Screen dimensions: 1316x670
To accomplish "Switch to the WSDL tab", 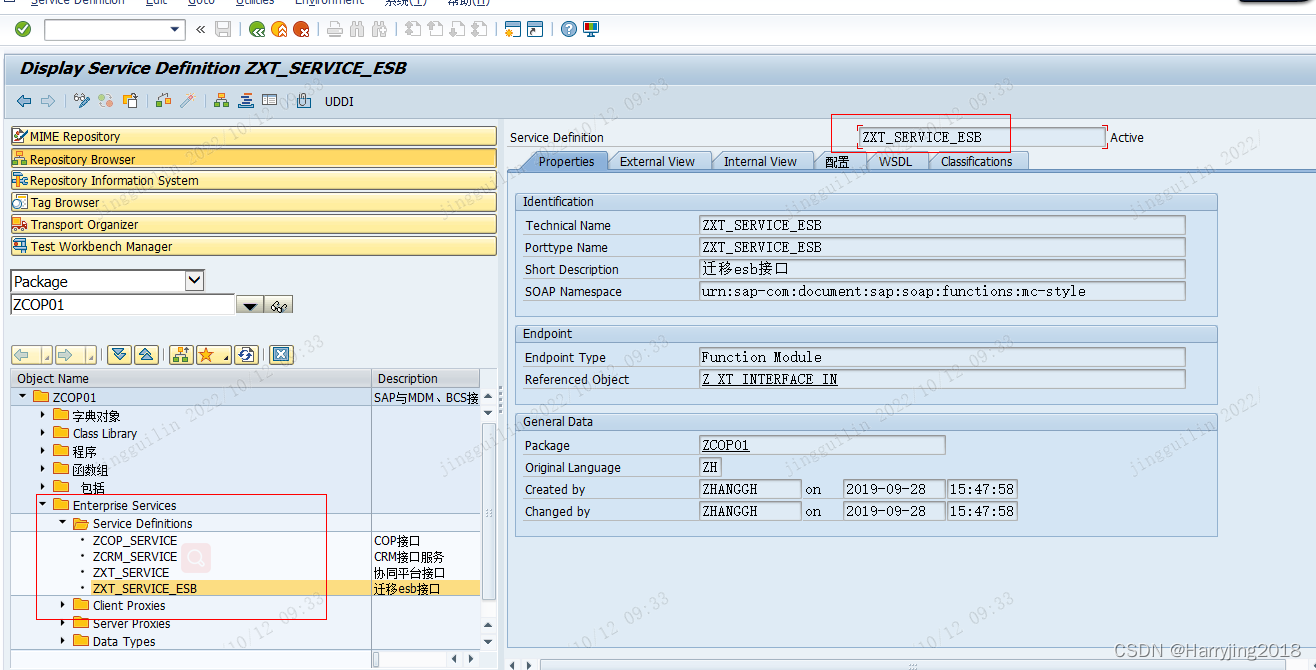I will 896,161.
